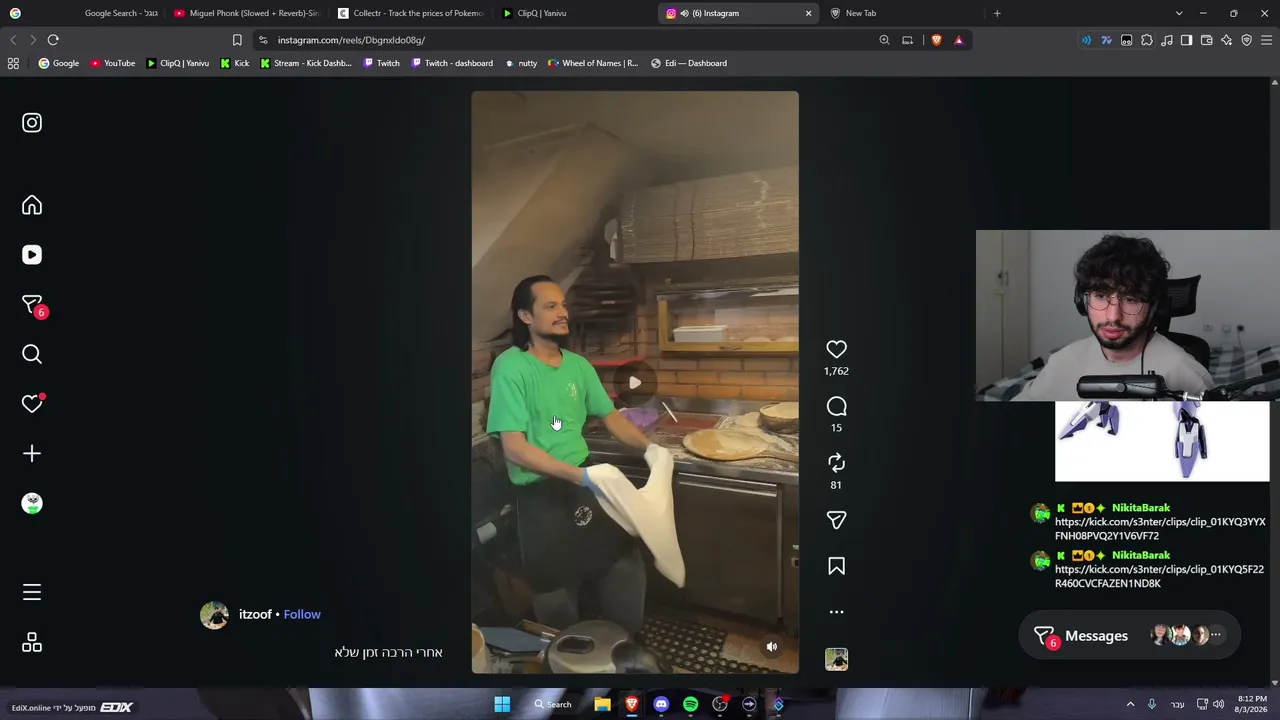Switch to Miguel Phonk YouTube tab
This screenshot has width=1280, height=720.
coord(247,13)
